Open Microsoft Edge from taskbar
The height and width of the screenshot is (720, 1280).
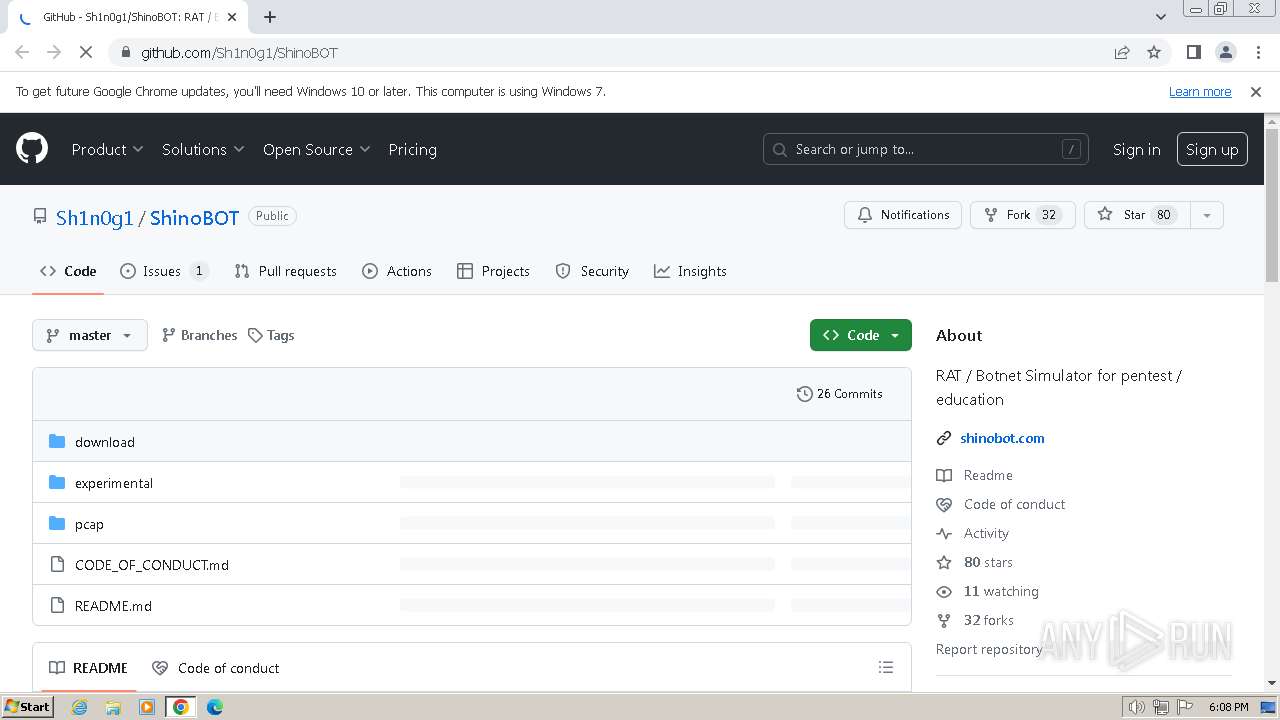[x=215, y=707]
